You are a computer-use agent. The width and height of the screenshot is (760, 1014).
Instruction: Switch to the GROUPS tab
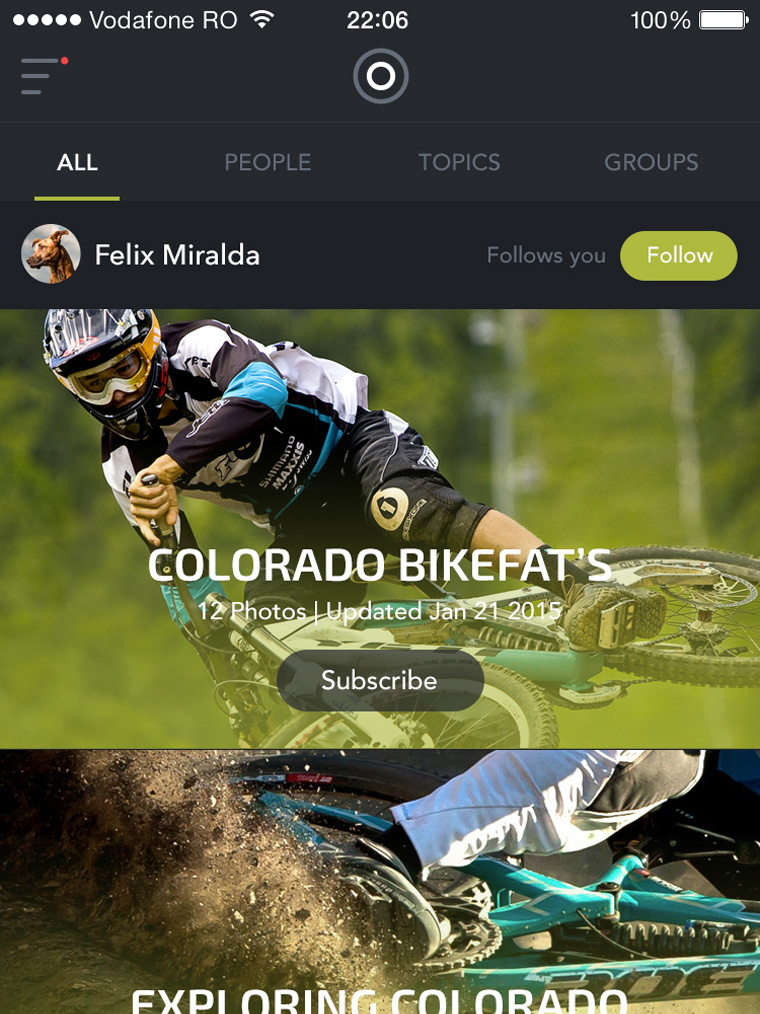click(651, 162)
